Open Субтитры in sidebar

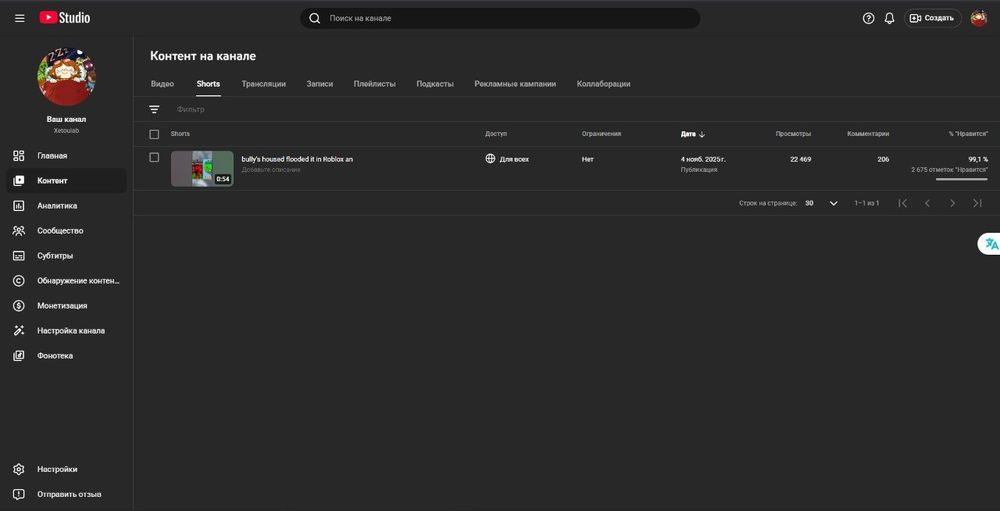[x=66, y=256]
